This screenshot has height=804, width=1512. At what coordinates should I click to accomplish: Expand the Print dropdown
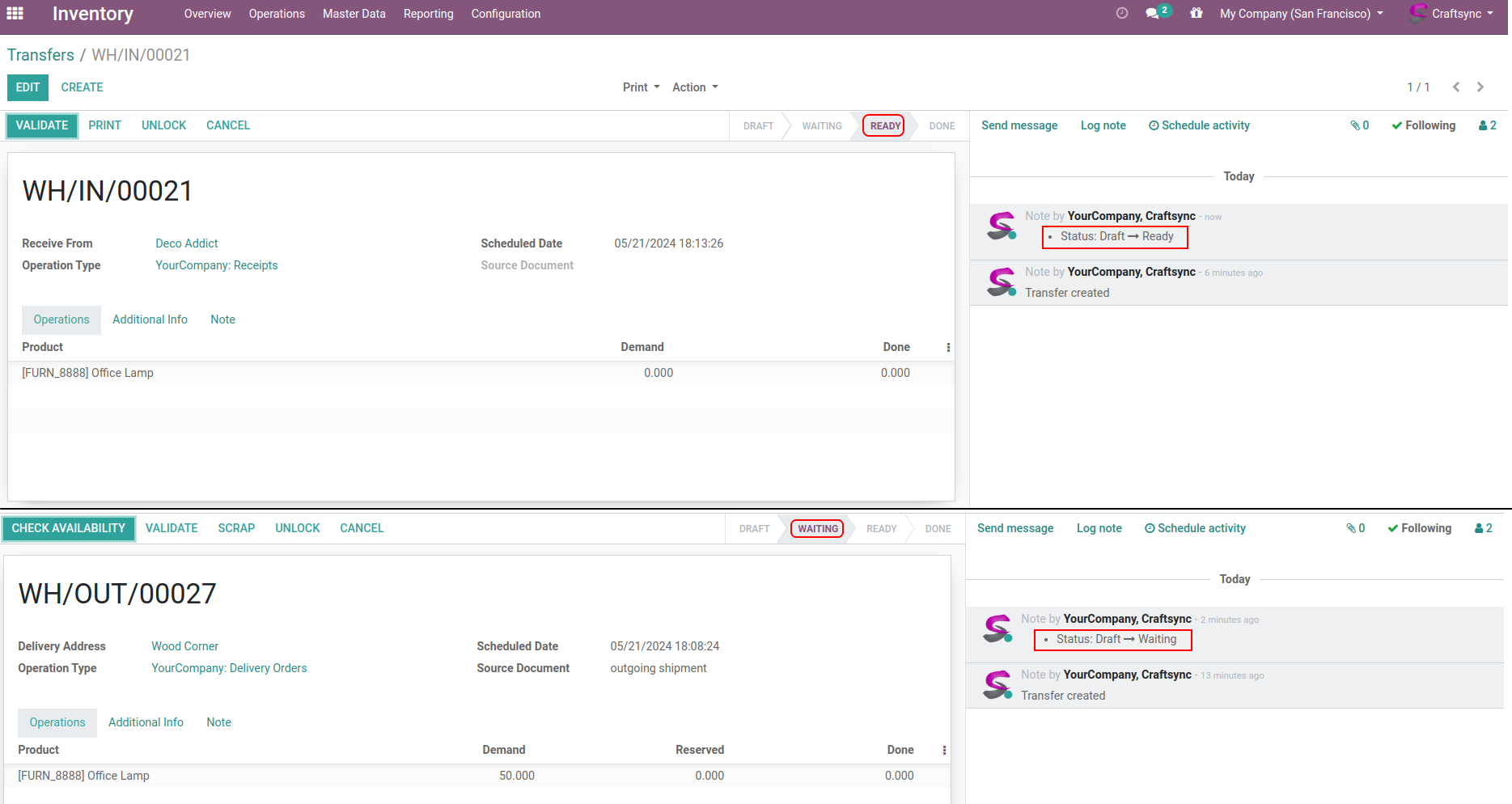(x=641, y=87)
